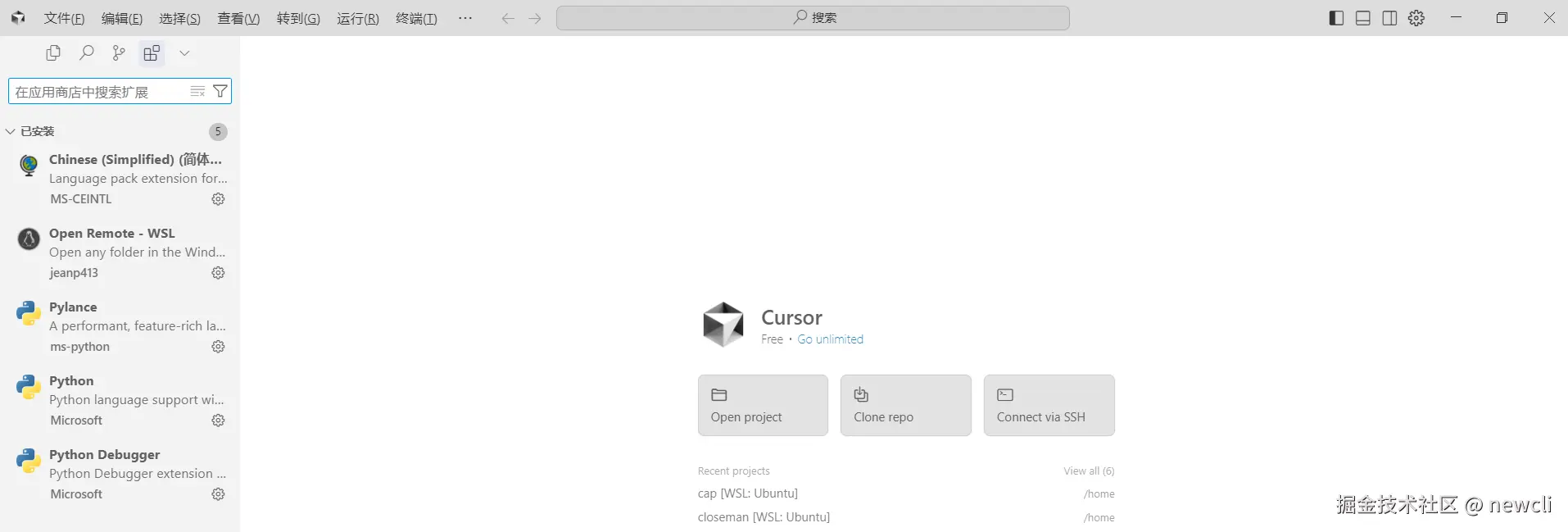The width and height of the screenshot is (1568, 532).
Task: Go back with left arrow
Action: 508,18
